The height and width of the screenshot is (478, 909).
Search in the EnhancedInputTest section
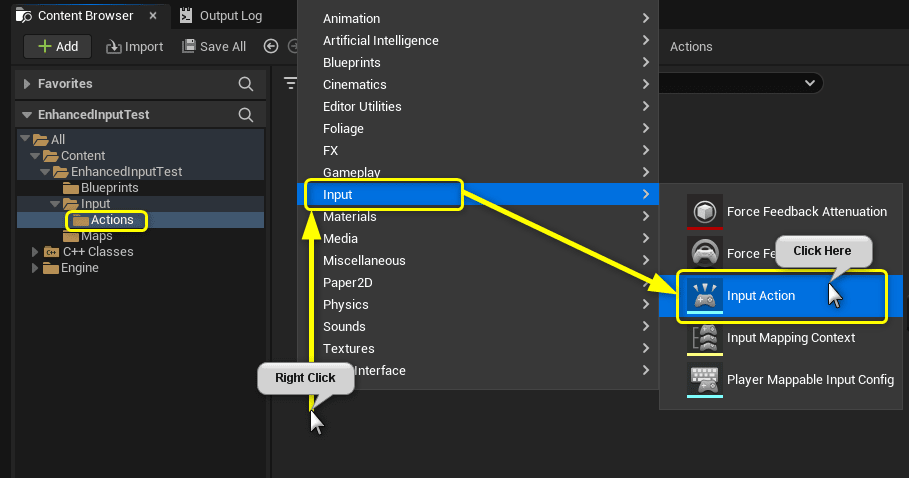(x=246, y=115)
